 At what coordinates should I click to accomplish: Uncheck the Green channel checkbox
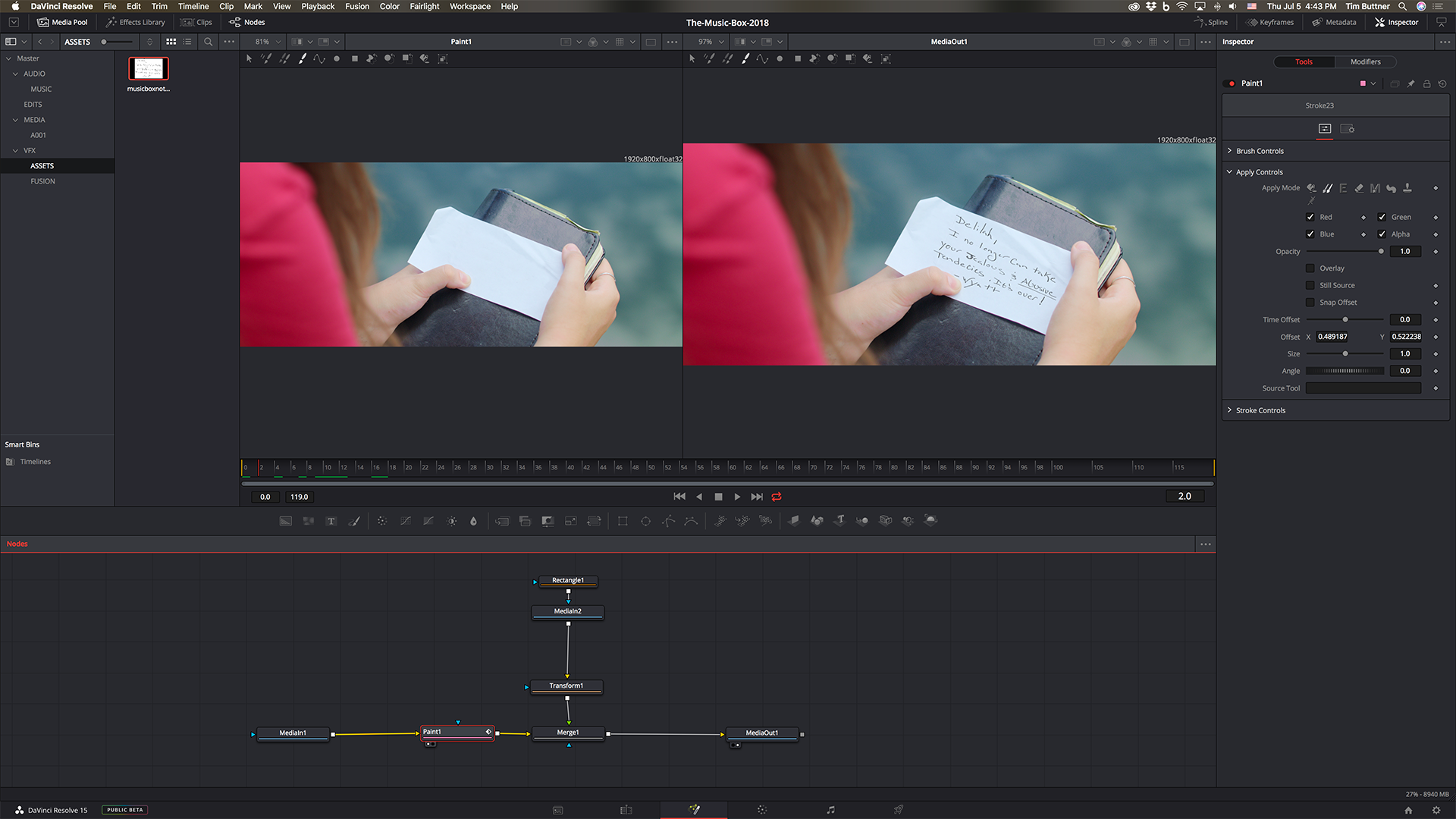coord(1382,217)
